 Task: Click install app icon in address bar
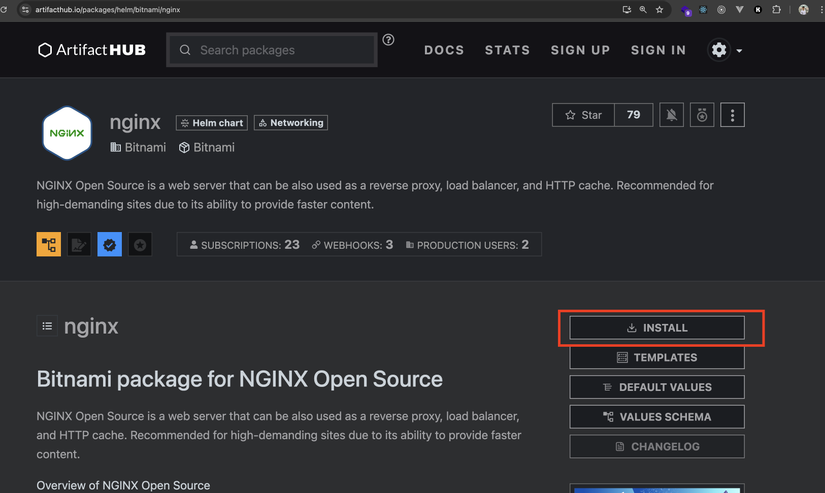(627, 9)
